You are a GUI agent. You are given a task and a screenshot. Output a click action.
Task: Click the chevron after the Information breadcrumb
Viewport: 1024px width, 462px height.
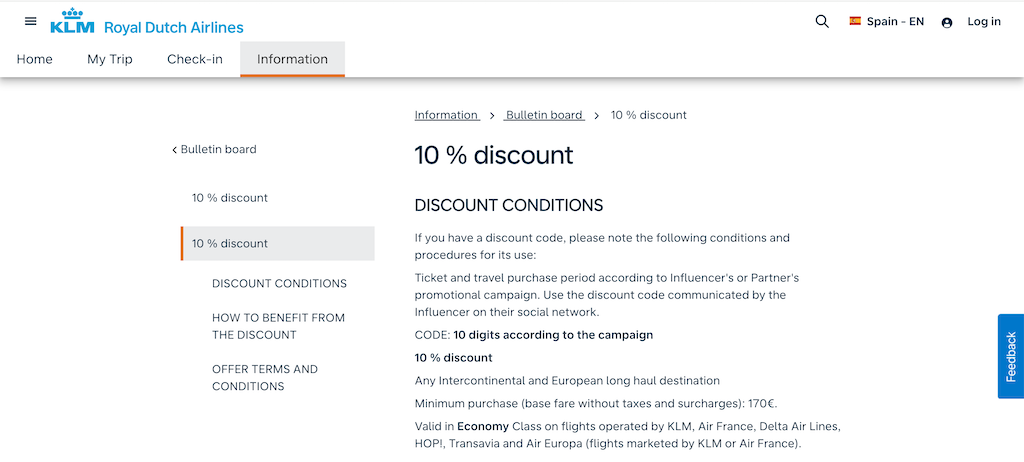(492, 116)
